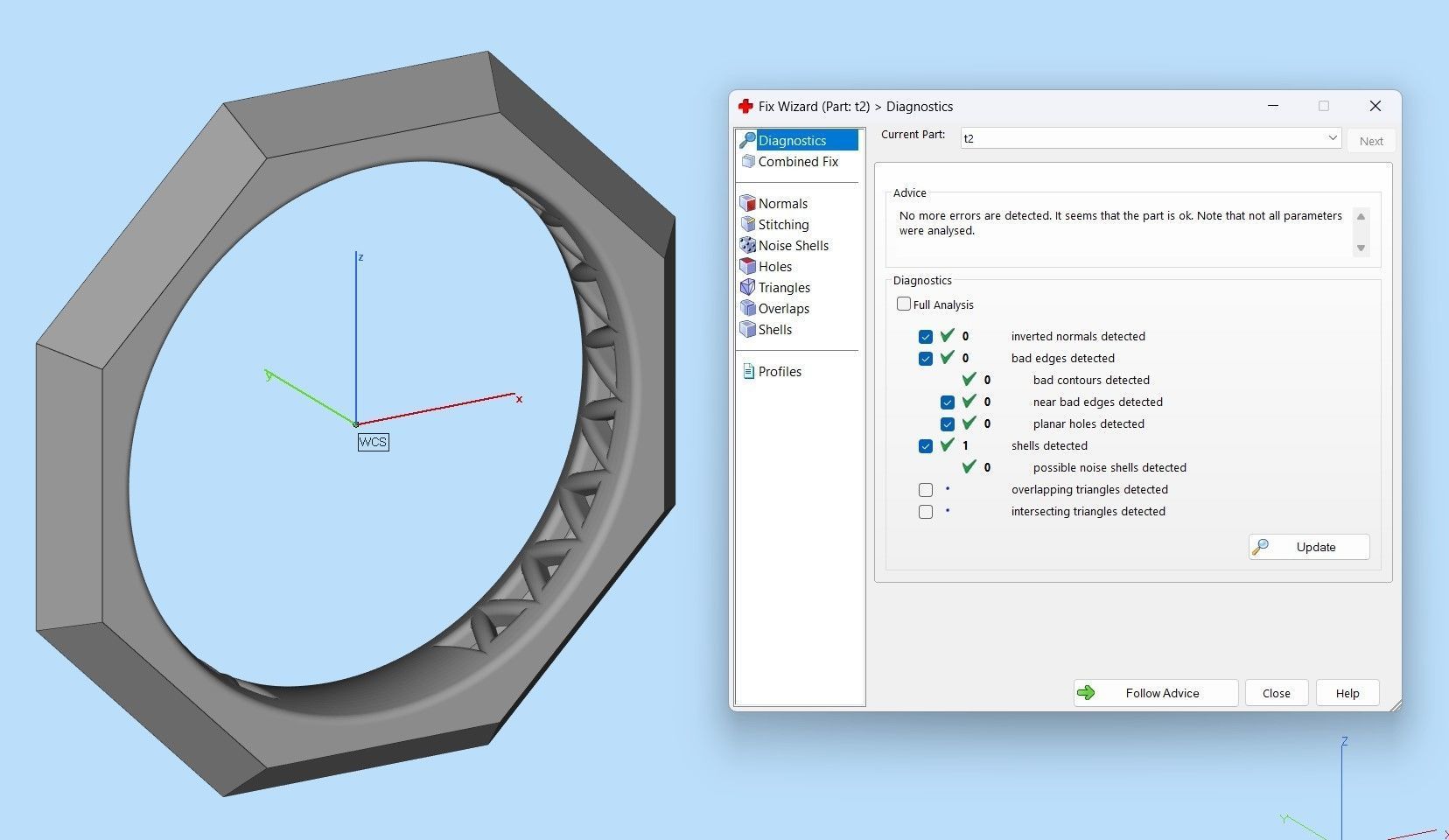Viewport: 1449px width, 840px height.
Task: Click the WCS label in the viewport
Action: coord(373,442)
